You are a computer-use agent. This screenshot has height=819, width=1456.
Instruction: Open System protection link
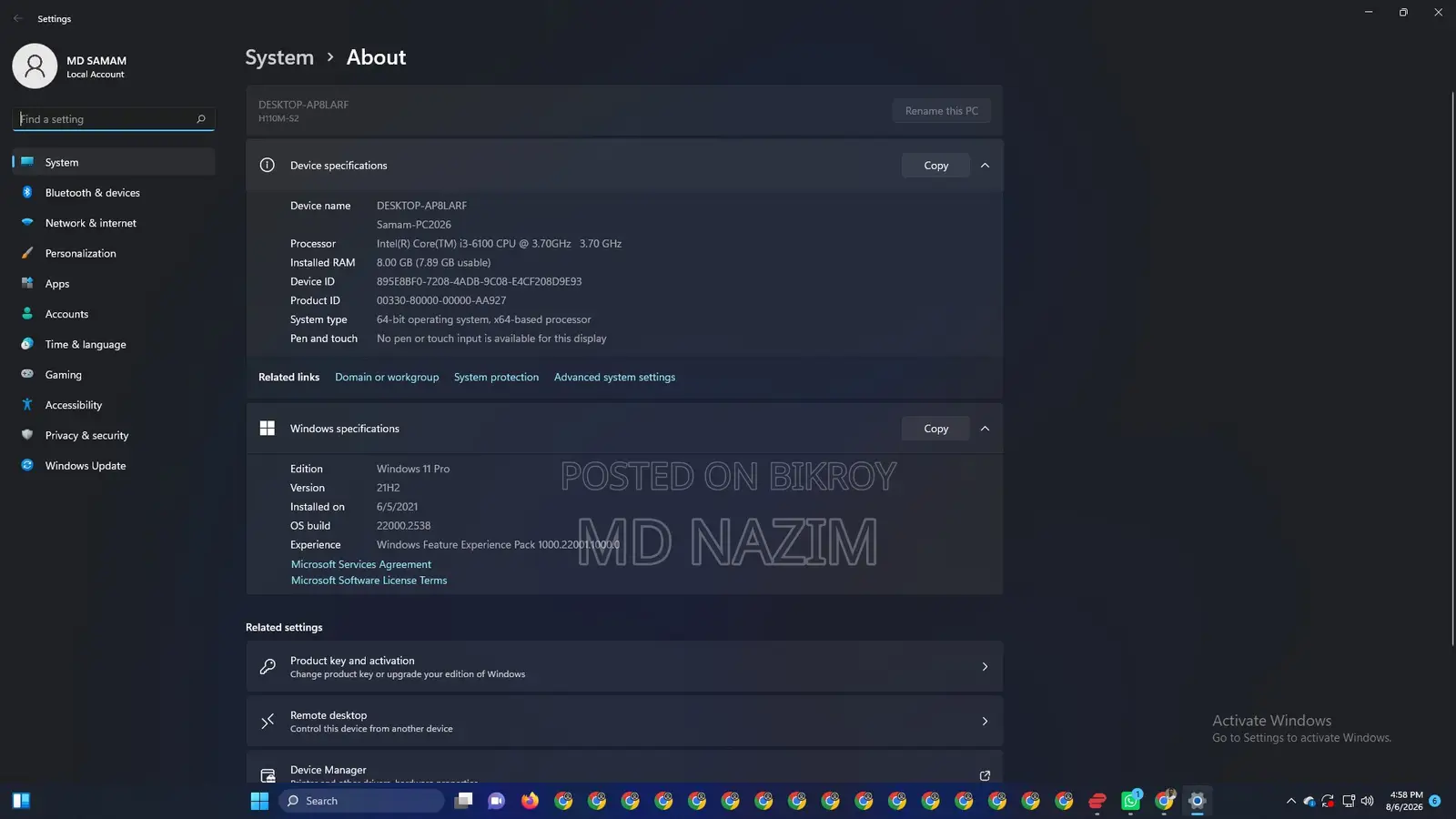pyautogui.click(x=496, y=378)
